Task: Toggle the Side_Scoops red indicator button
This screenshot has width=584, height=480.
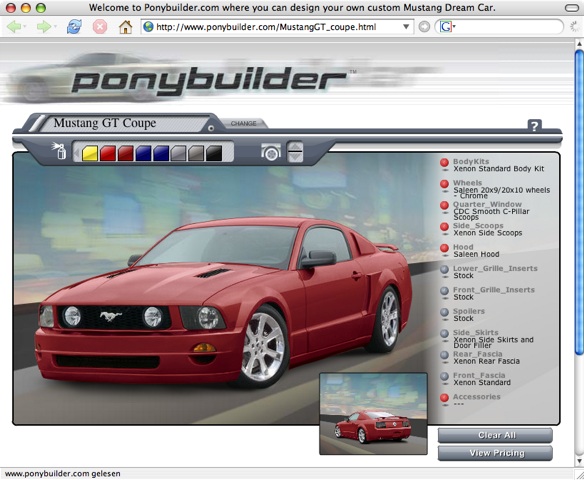Action: [x=444, y=227]
